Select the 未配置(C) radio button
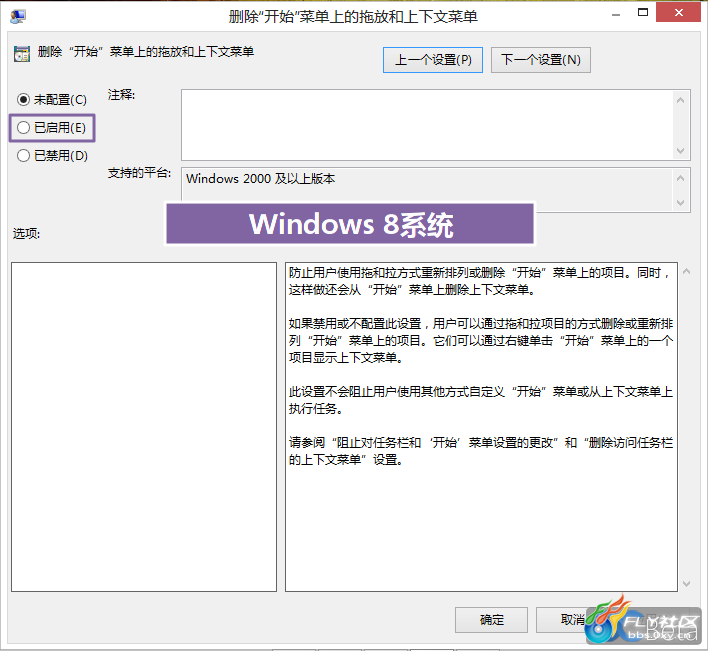The height and width of the screenshot is (651, 708). point(51,99)
